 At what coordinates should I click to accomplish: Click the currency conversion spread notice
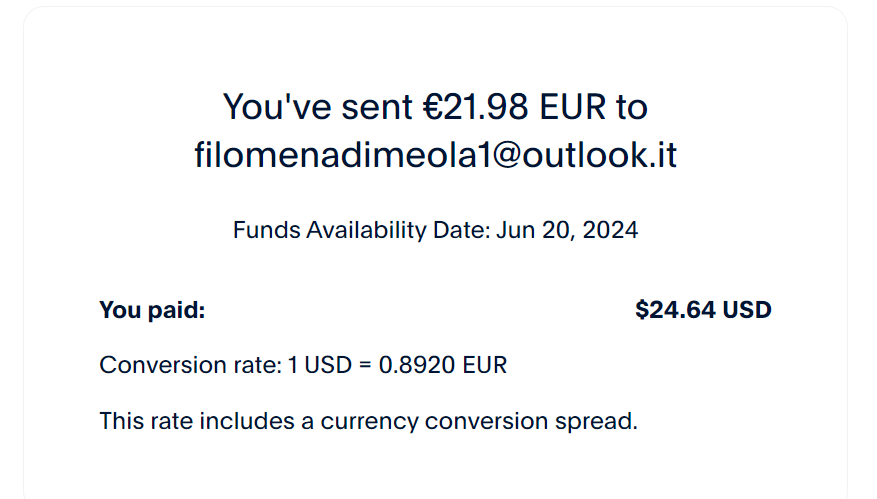point(368,421)
